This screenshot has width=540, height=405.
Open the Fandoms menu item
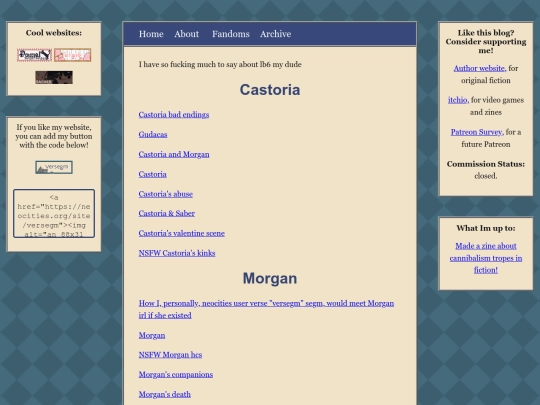pos(230,34)
